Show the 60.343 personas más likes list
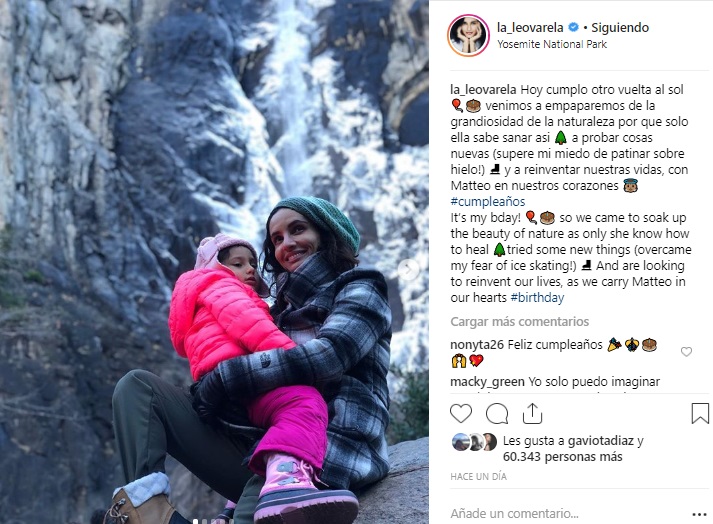The image size is (713, 524). pos(562,457)
